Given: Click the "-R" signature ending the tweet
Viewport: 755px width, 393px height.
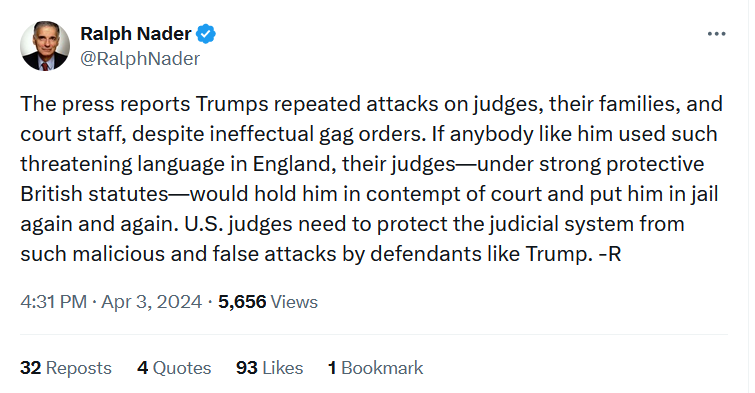Looking at the screenshot, I should tap(610, 254).
